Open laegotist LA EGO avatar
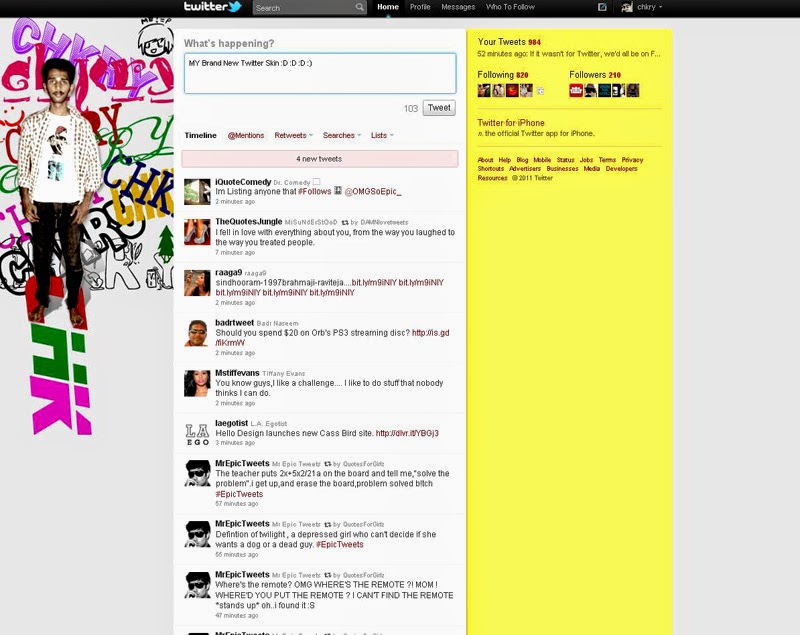This screenshot has height=635, width=800. click(x=197, y=434)
